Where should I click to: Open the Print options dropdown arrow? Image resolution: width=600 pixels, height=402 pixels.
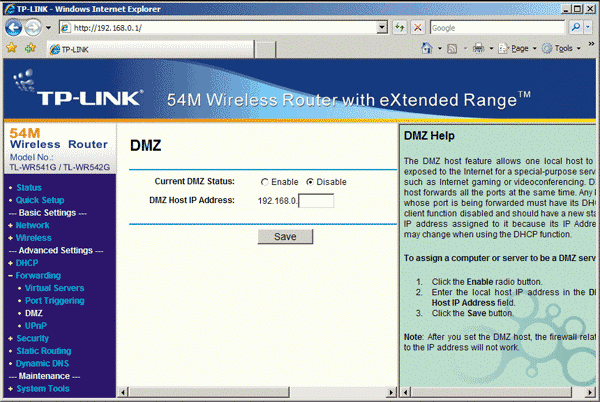[x=491, y=49]
